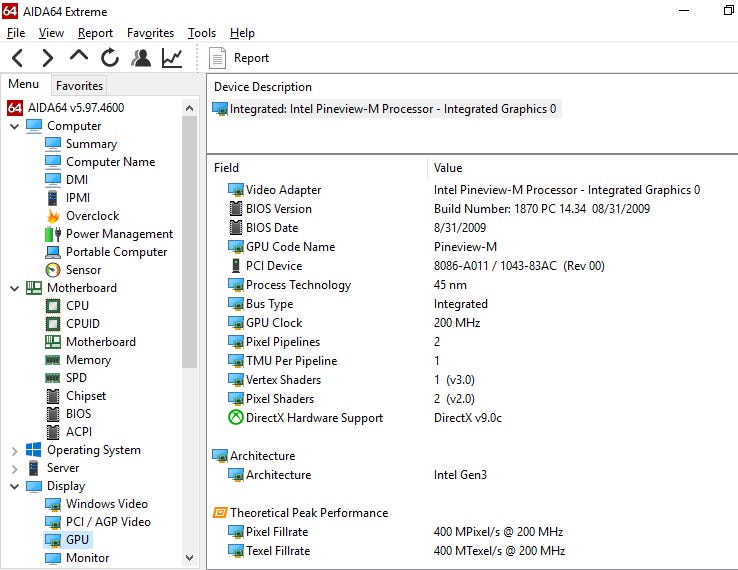This screenshot has width=738, height=570.
Task: Open Computer Name page
Action: 100,162
